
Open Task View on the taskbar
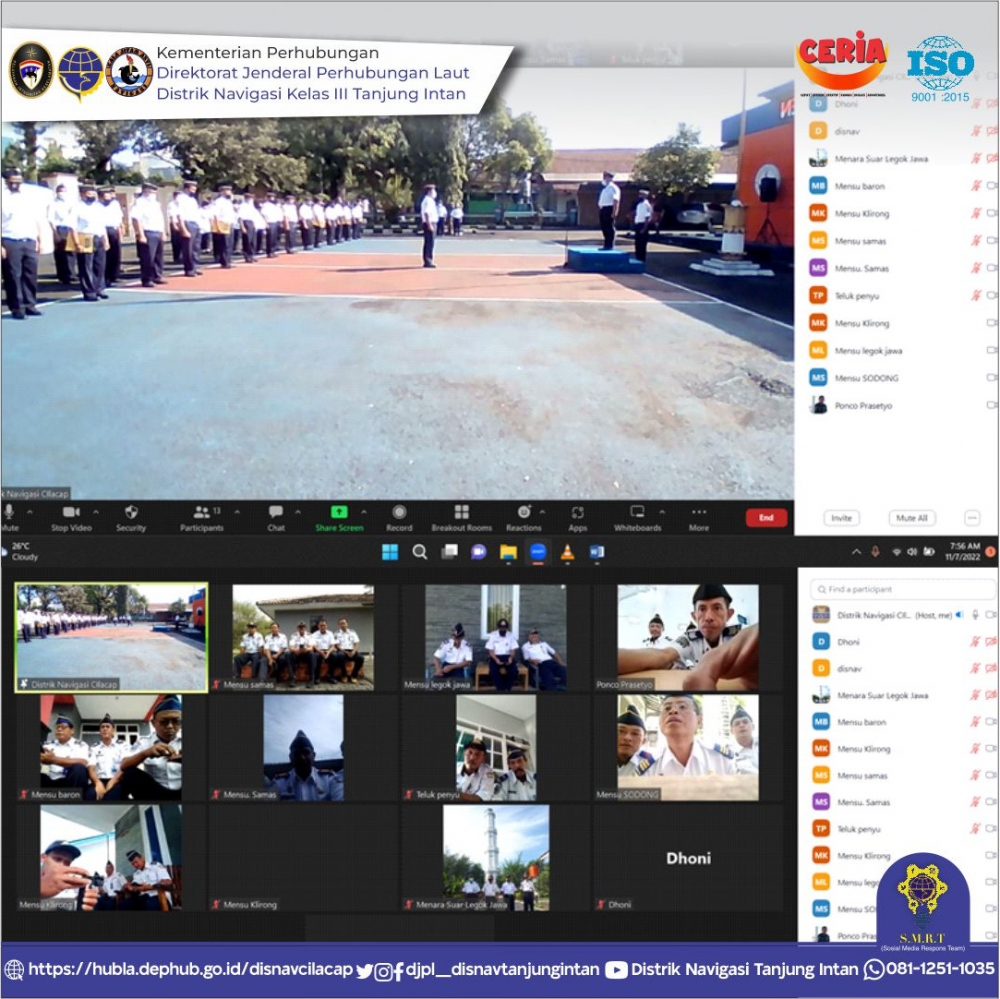pos(450,552)
